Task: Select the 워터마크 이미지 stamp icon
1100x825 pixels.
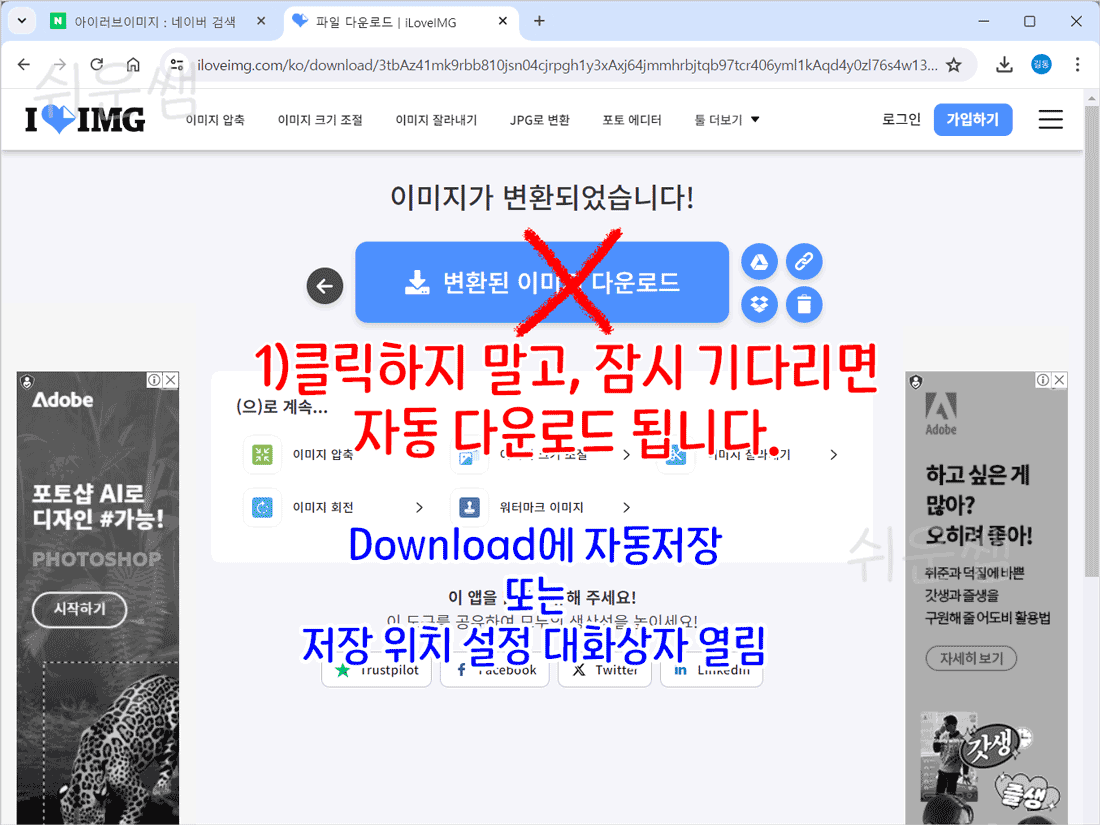Action: point(469,507)
